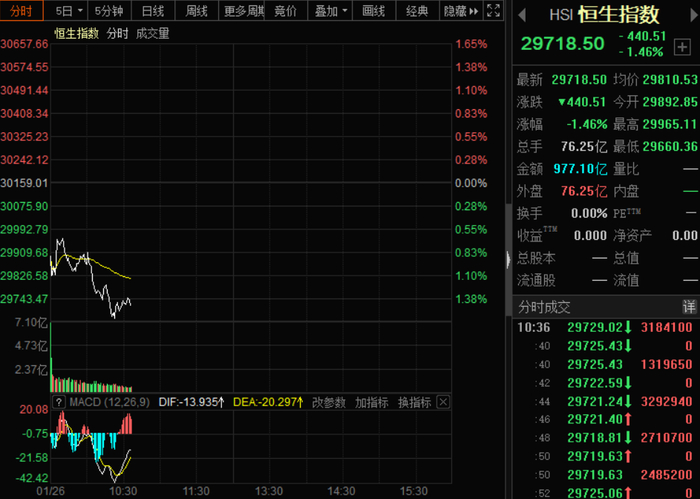This screenshot has height=499, width=700.
Task: Toggle the 隐藏 hide panel button
Action: (461, 11)
